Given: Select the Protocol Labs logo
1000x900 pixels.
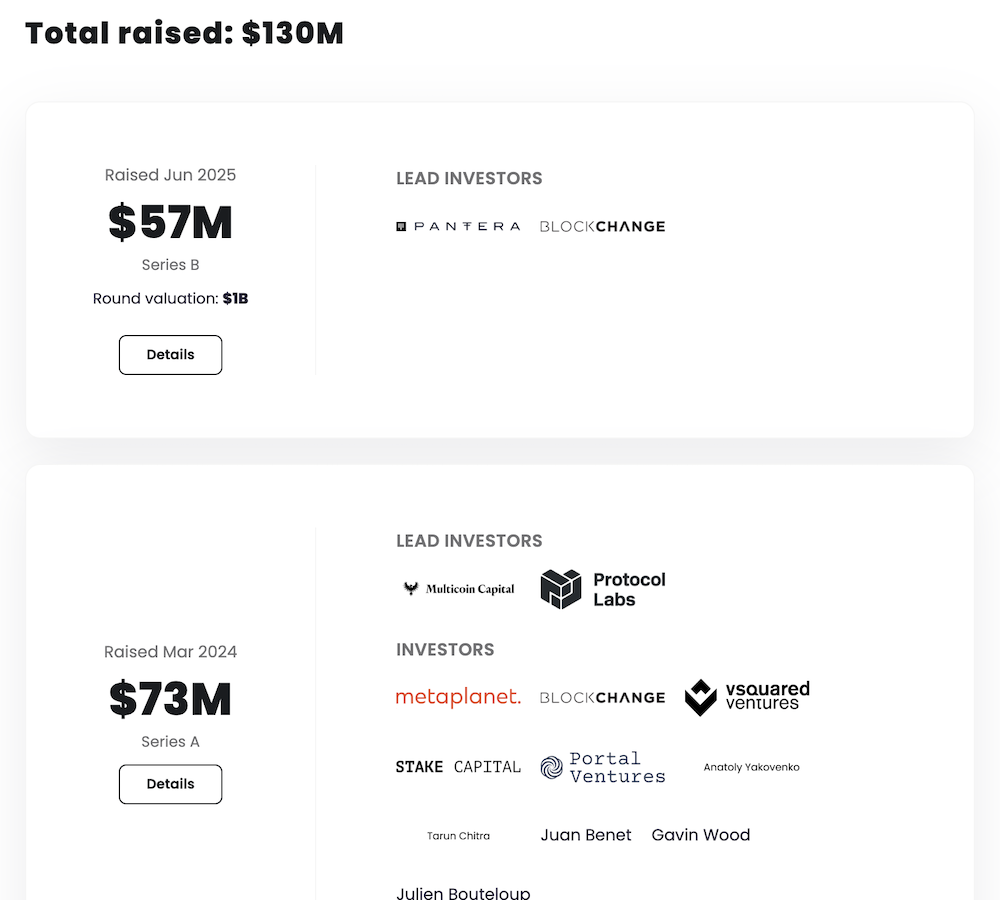Looking at the screenshot, I should [603, 589].
